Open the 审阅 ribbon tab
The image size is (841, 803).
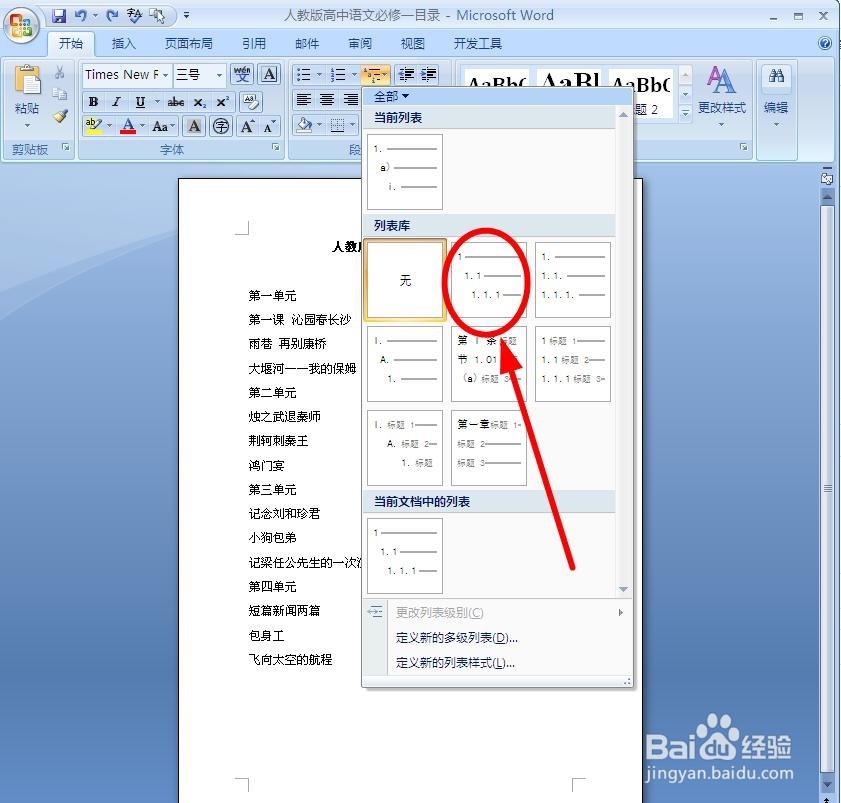click(359, 43)
